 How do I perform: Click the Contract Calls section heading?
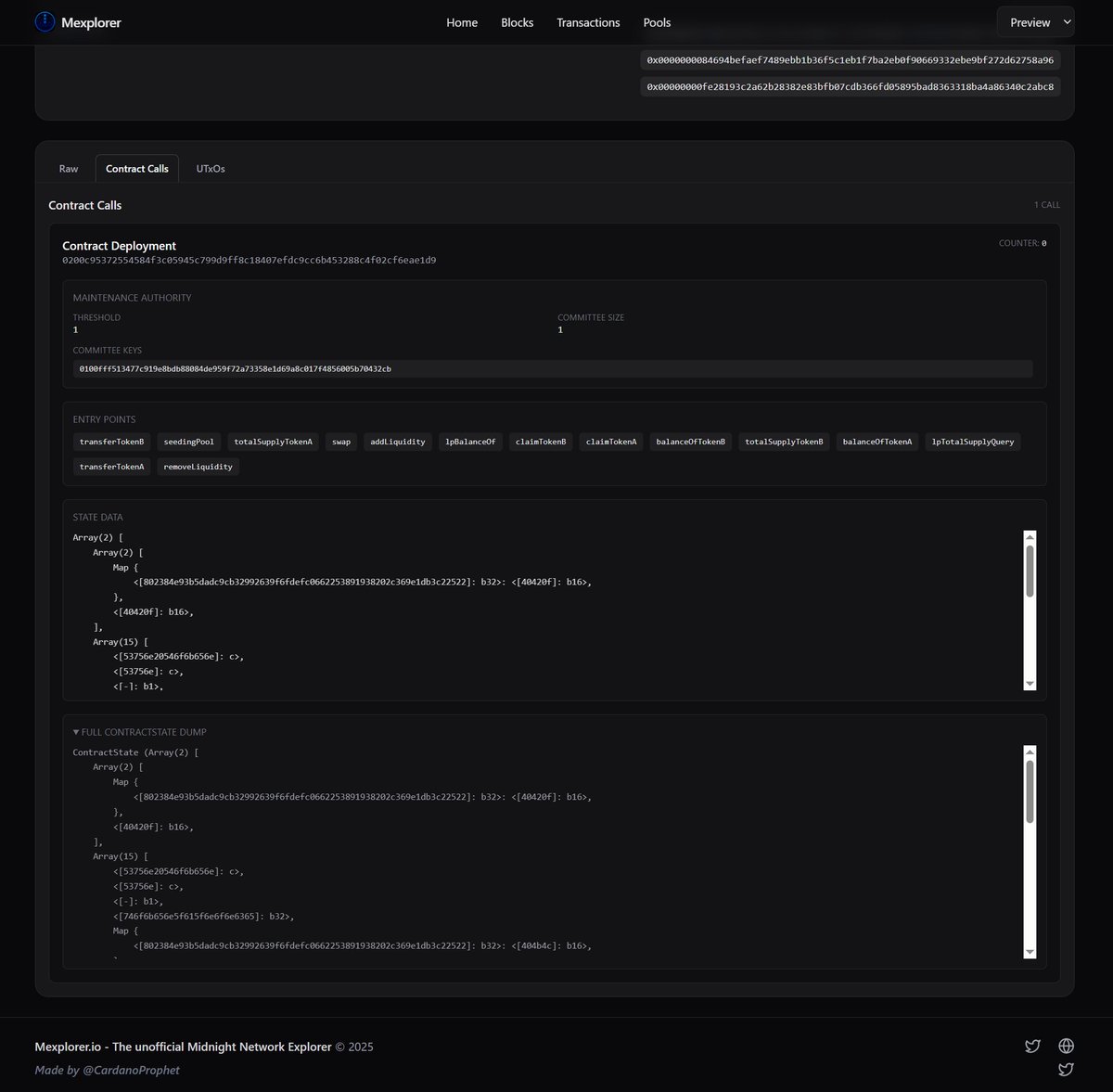tap(84, 205)
